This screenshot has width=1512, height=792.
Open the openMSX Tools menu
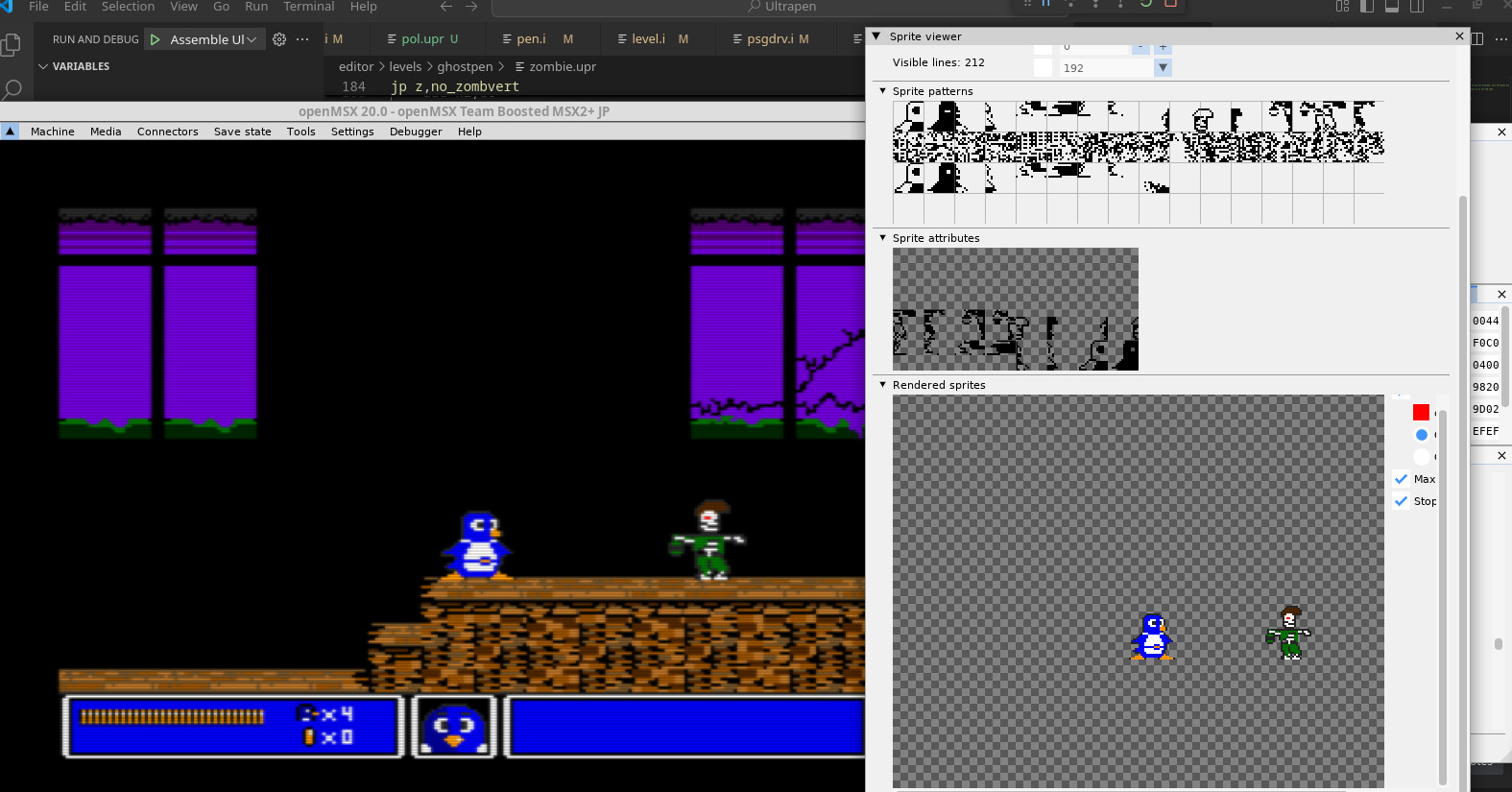pyautogui.click(x=300, y=132)
